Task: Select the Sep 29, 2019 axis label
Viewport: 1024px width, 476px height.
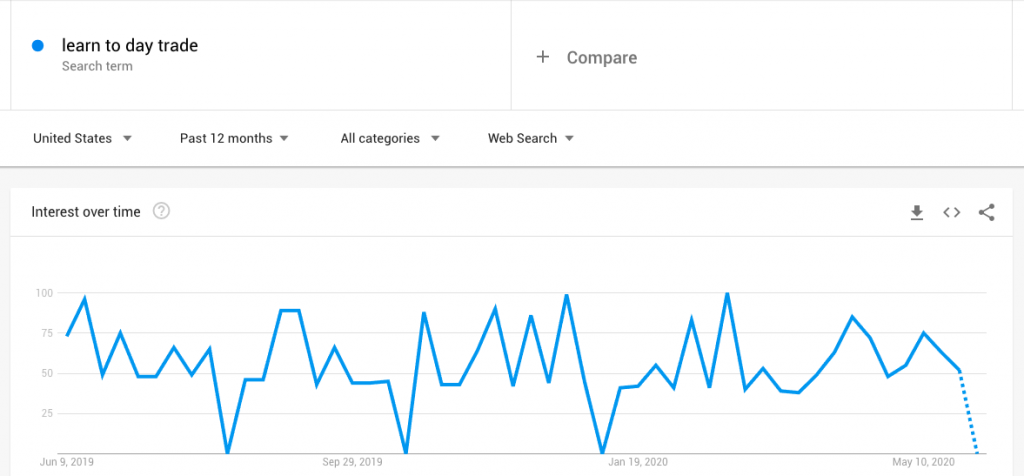Action: 353,462
